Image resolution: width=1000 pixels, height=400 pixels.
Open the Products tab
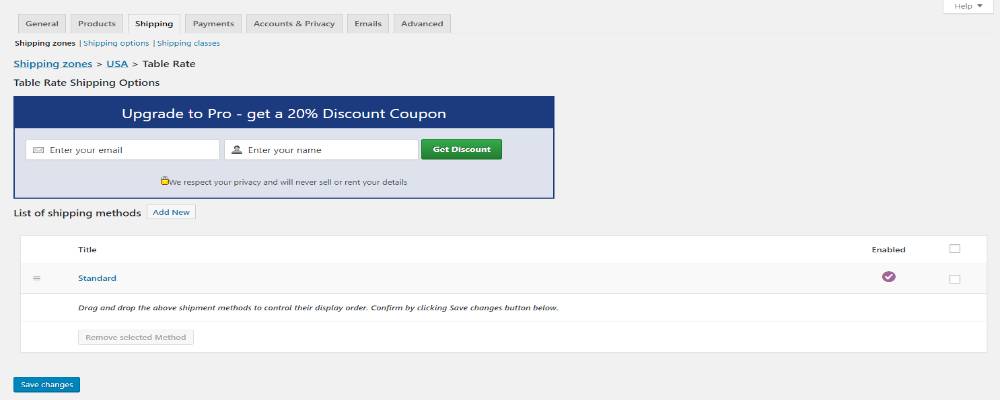[97, 23]
